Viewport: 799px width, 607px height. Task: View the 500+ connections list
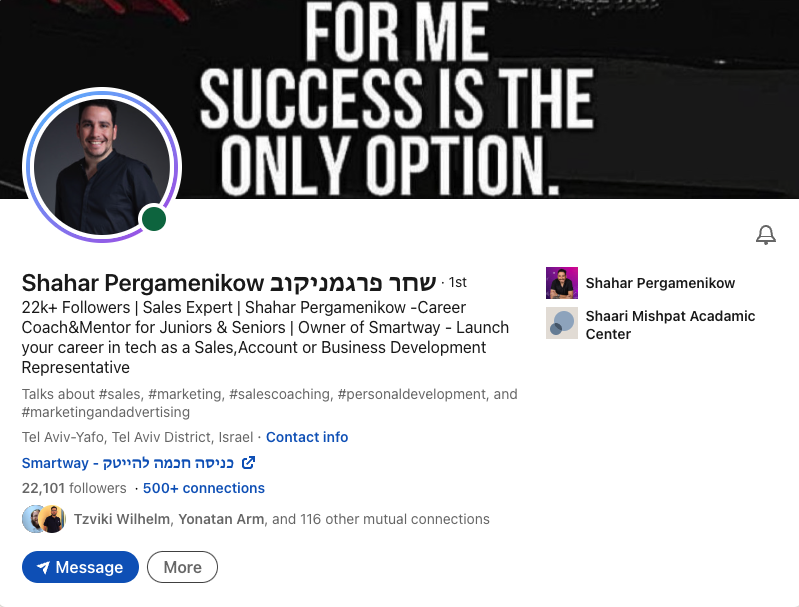[204, 488]
